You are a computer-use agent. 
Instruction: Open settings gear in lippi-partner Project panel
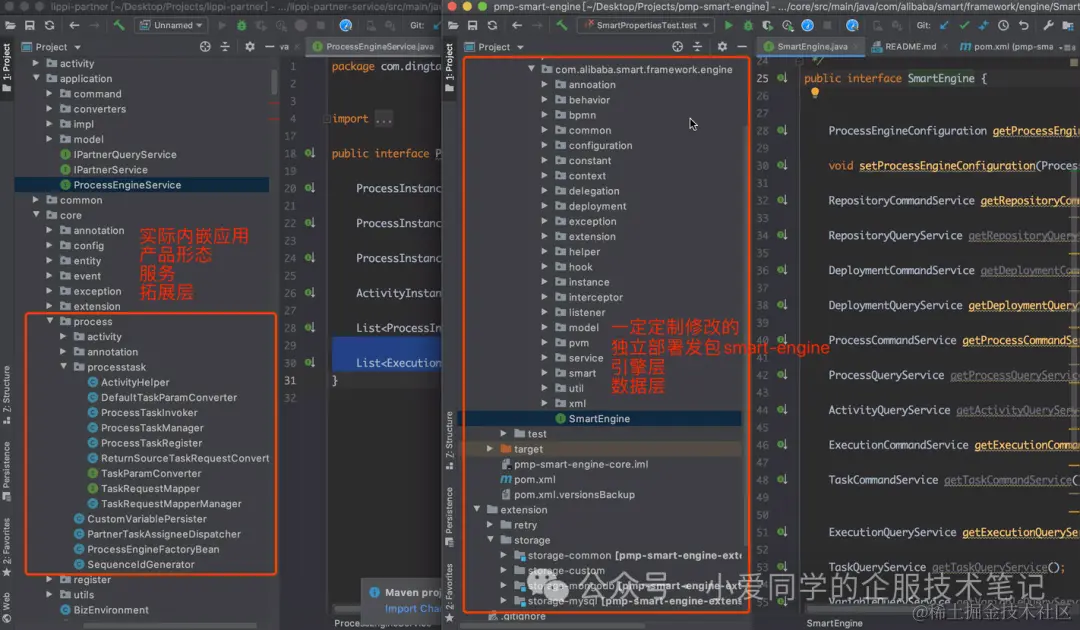pyautogui.click(x=249, y=47)
